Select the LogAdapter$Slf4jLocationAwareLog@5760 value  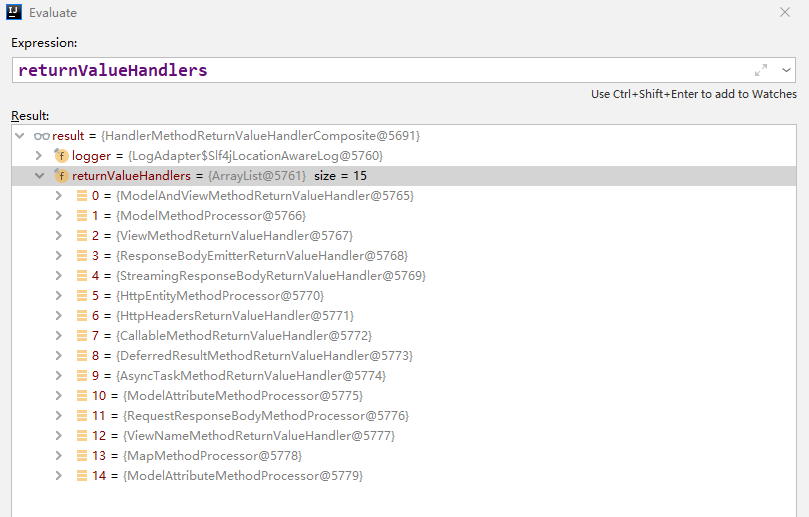point(255,156)
